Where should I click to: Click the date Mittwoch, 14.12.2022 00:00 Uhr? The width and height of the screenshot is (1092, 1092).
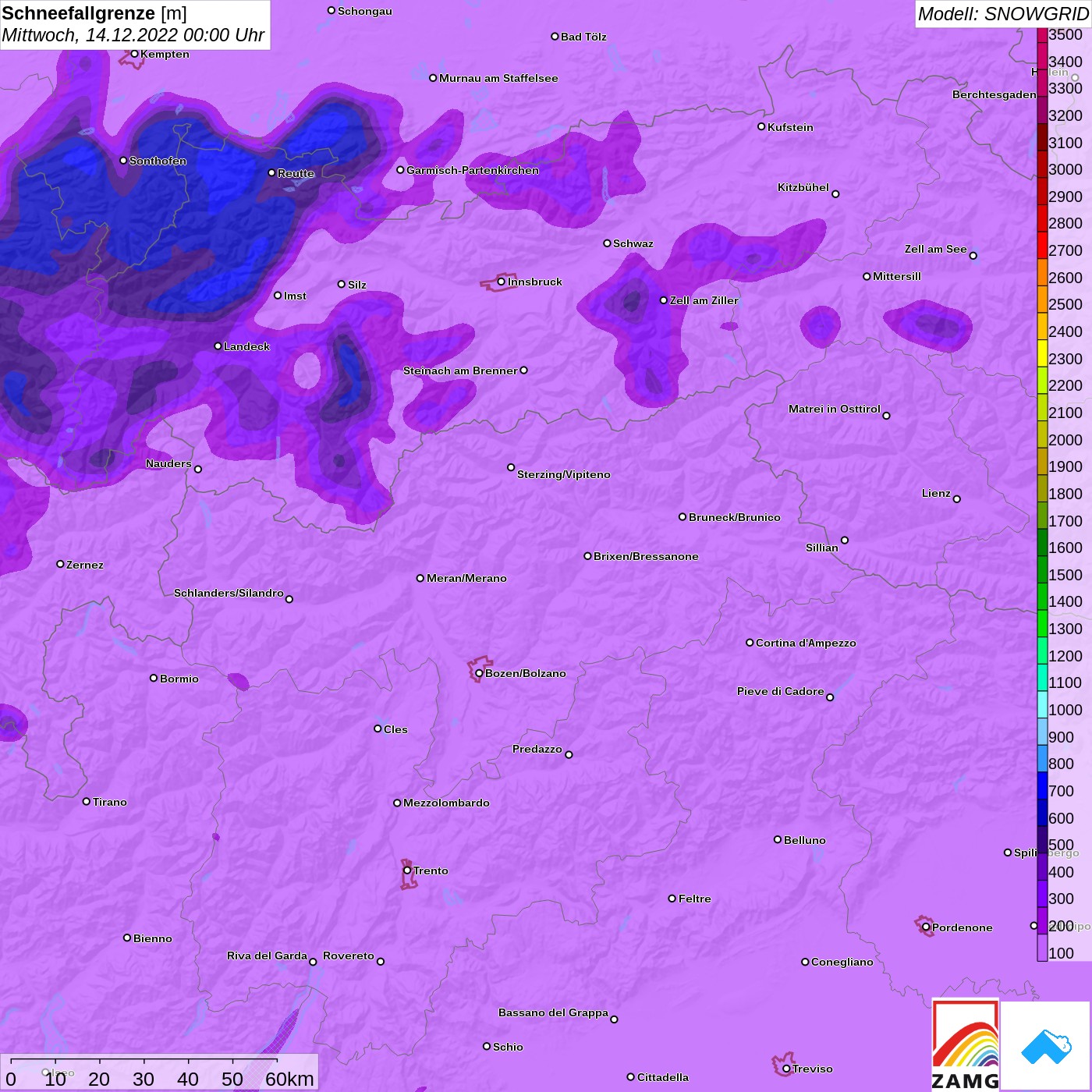133,36
